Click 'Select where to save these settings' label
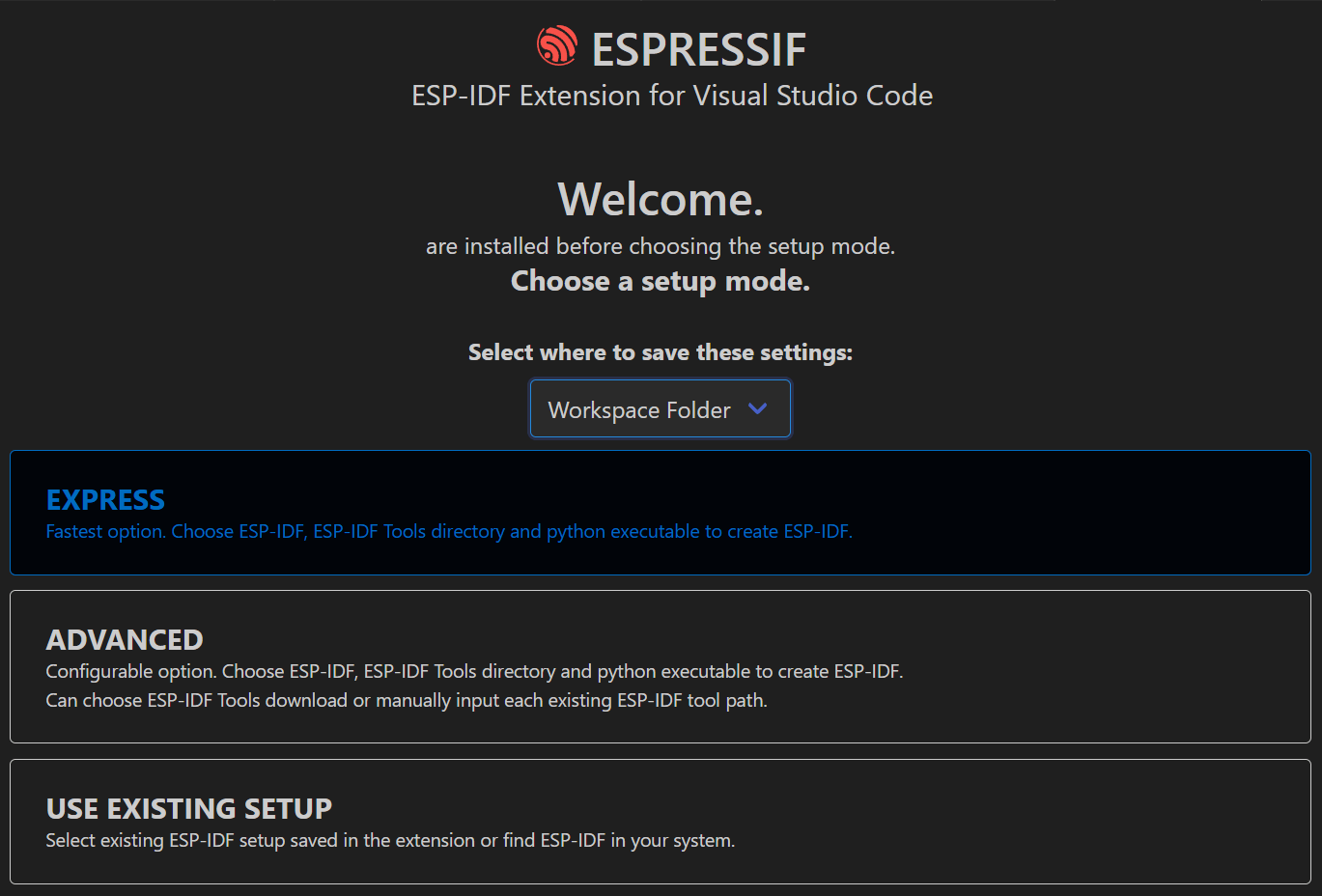The image size is (1322, 896). [660, 352]
